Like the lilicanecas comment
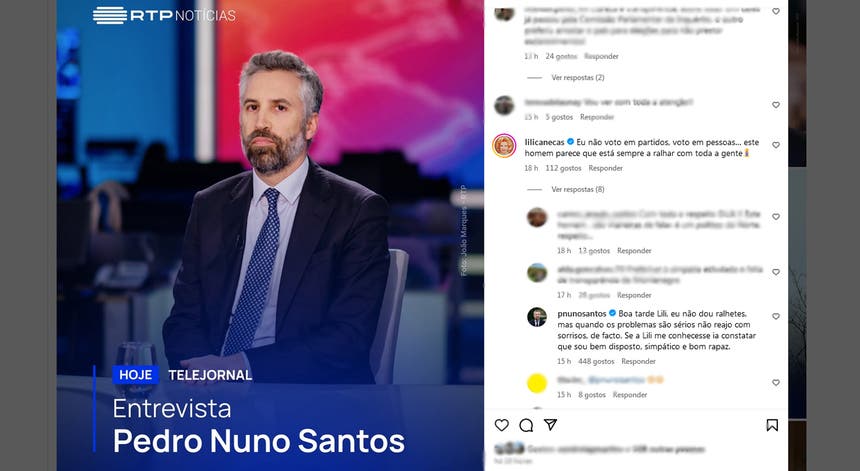 pos(776,145)
